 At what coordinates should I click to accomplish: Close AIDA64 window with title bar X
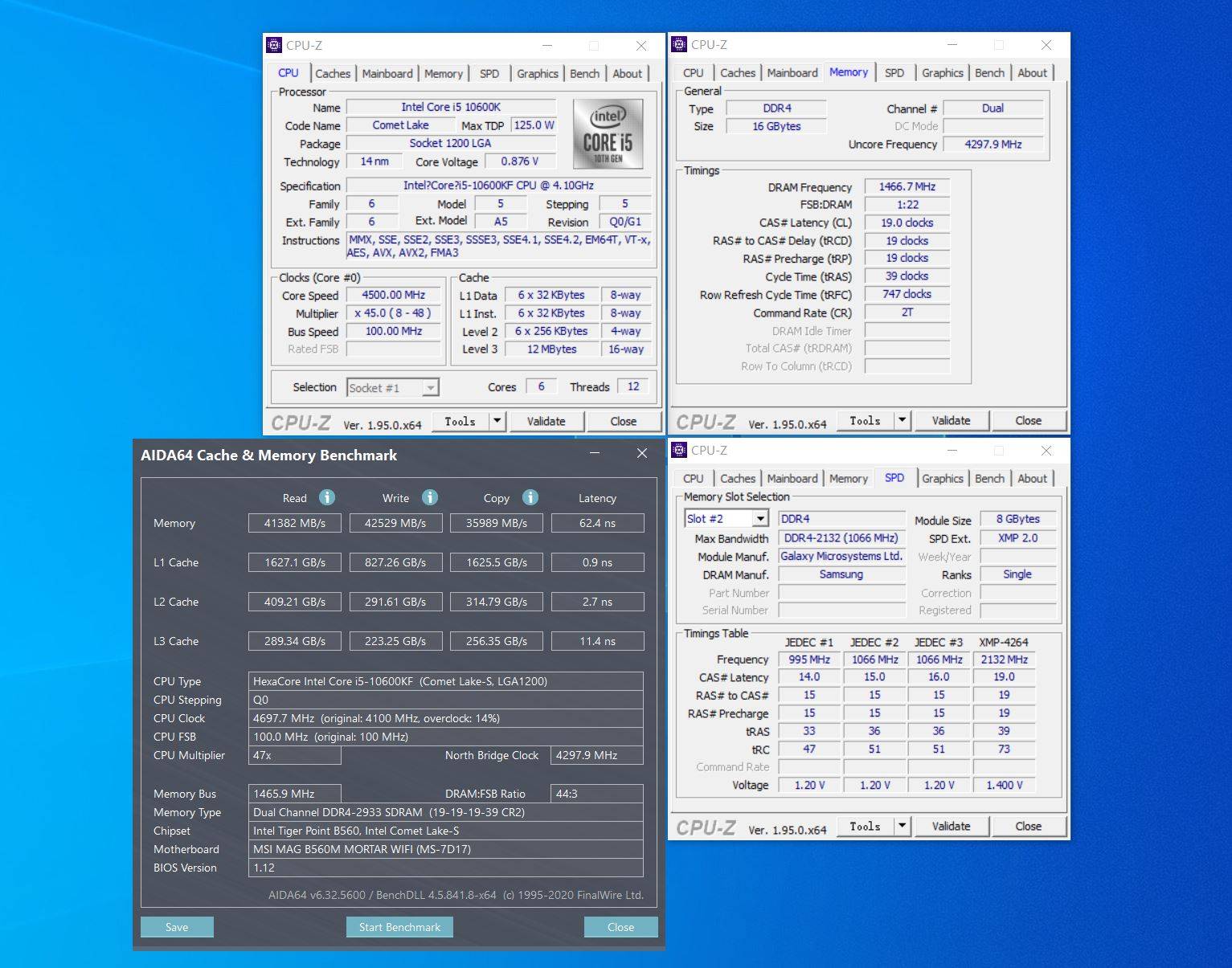tap(642, 453)
